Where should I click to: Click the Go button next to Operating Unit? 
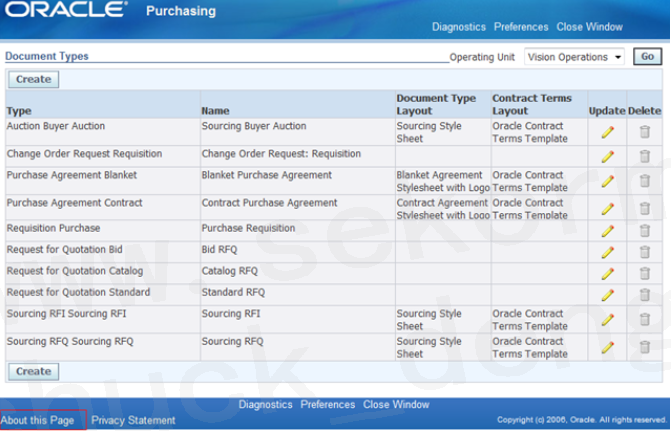(647, 56)
